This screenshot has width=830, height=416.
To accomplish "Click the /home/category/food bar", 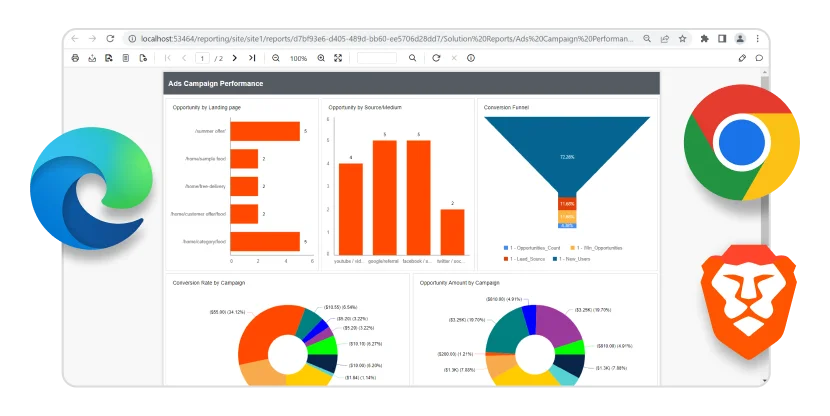I will click(265, 241).
